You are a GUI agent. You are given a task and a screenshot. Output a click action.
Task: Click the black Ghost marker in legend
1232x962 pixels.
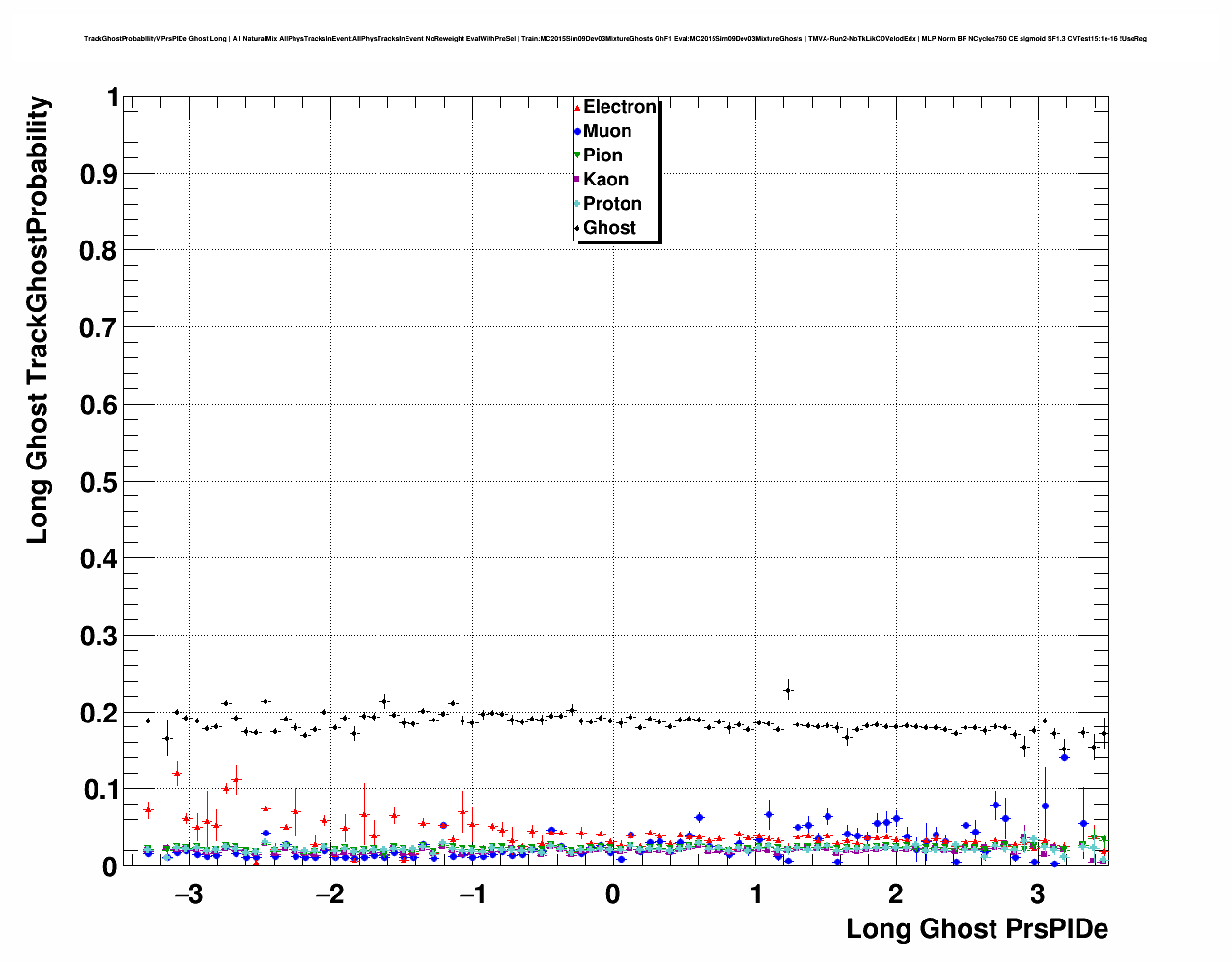(x=577, y=228)
